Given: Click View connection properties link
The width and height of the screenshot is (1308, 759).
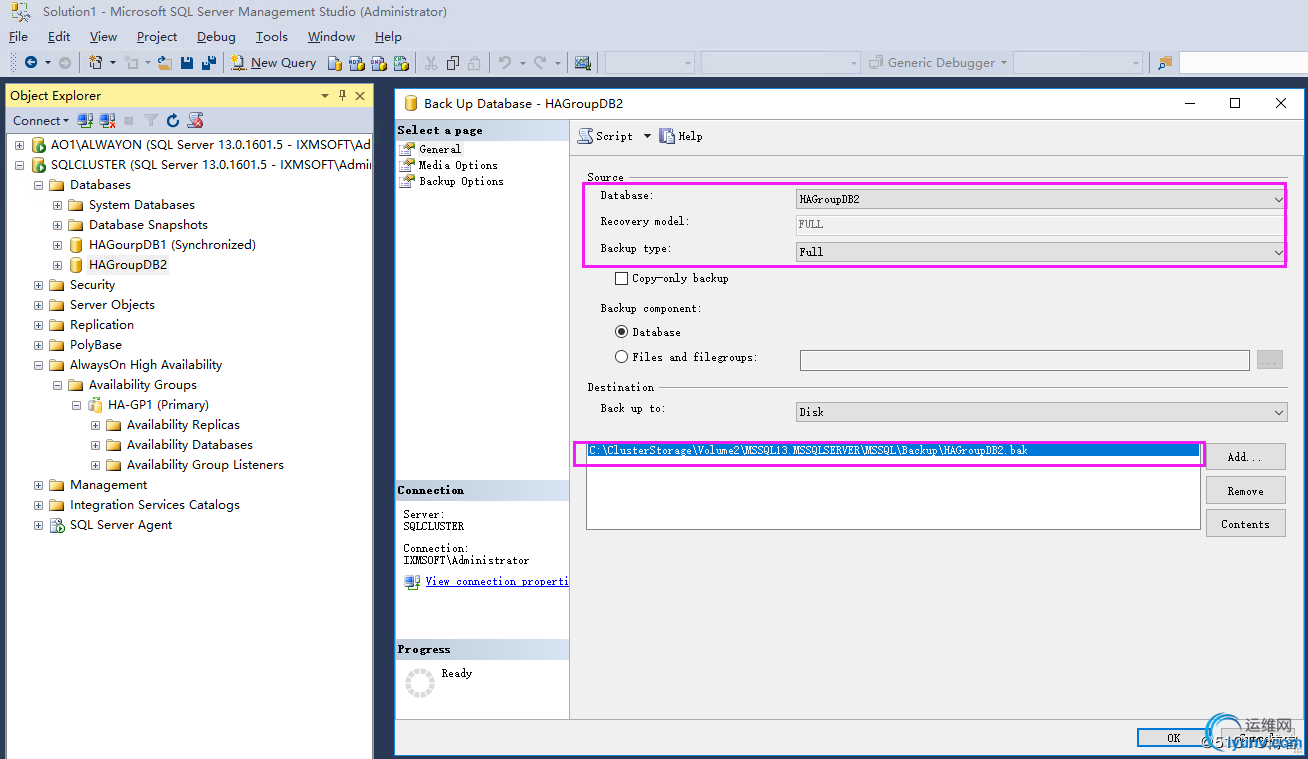Looking at the screenshot, I should point(496,581).
